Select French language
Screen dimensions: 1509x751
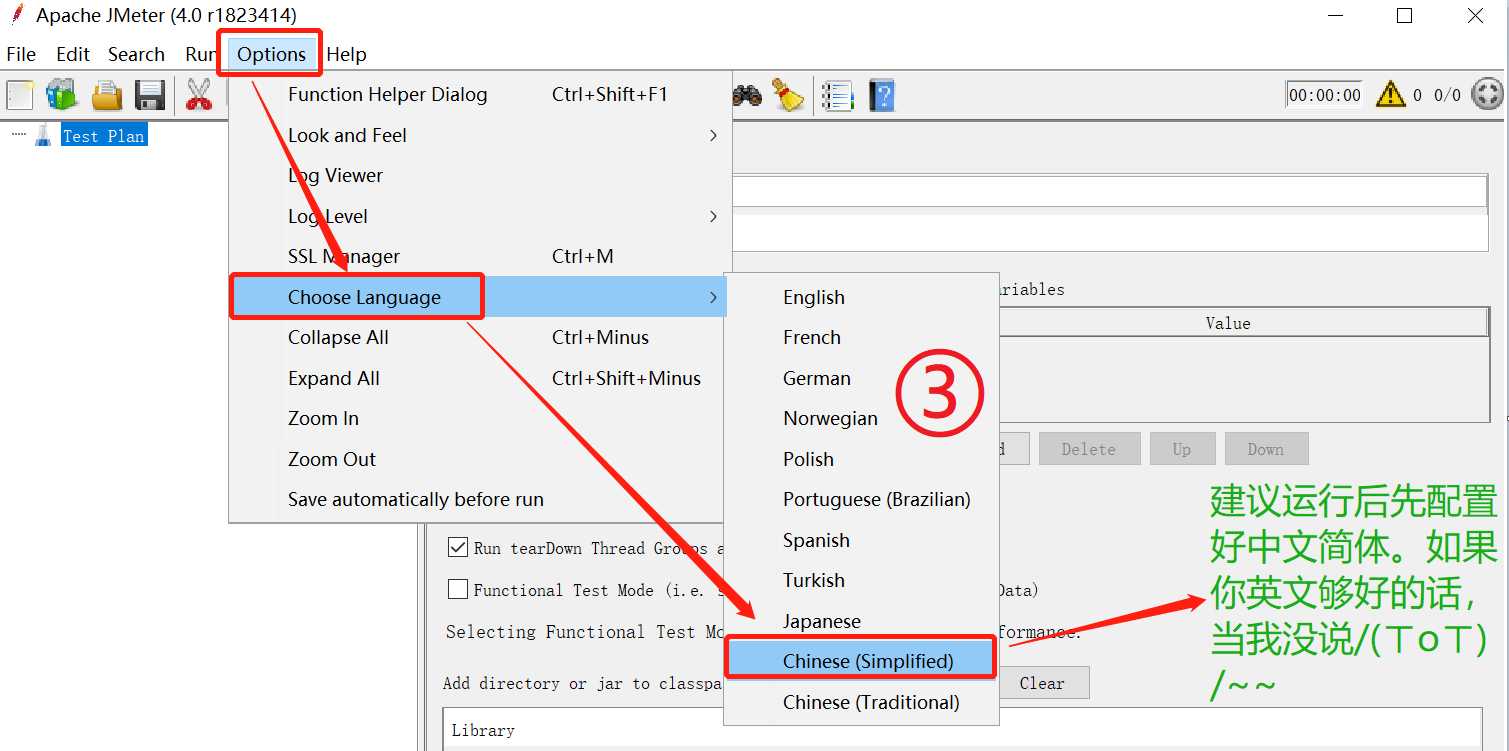[x=861, y=337]
